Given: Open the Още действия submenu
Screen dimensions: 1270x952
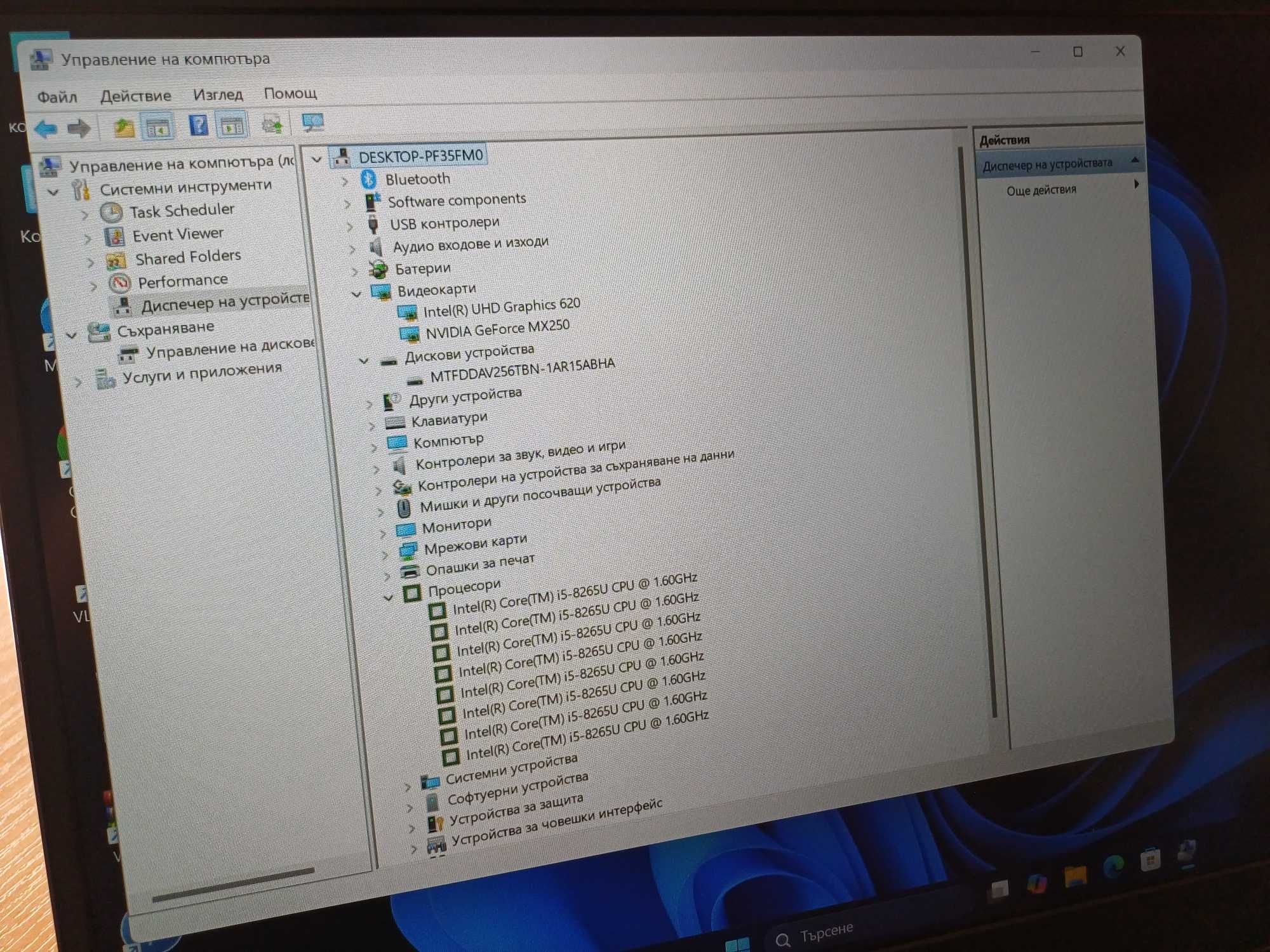Looking at the screenshot, I should (1041, 190).
